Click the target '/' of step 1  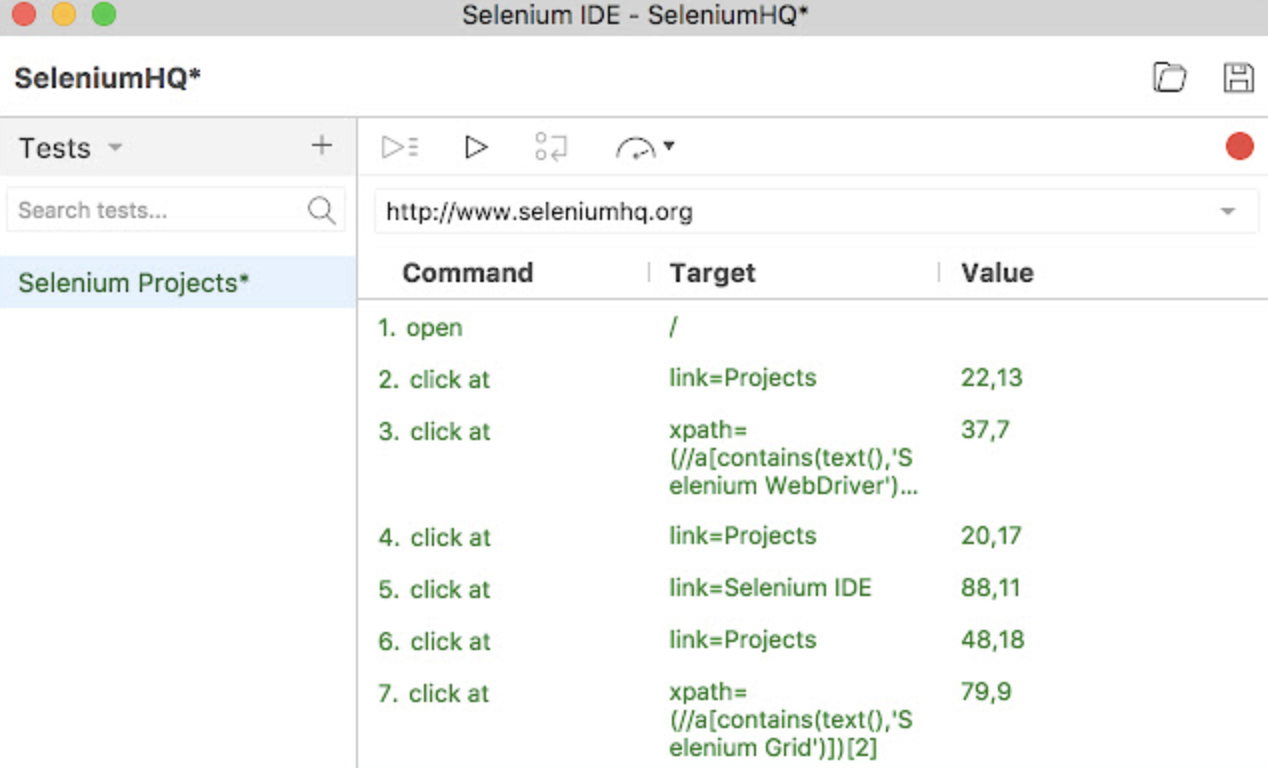tap(673, 328)
